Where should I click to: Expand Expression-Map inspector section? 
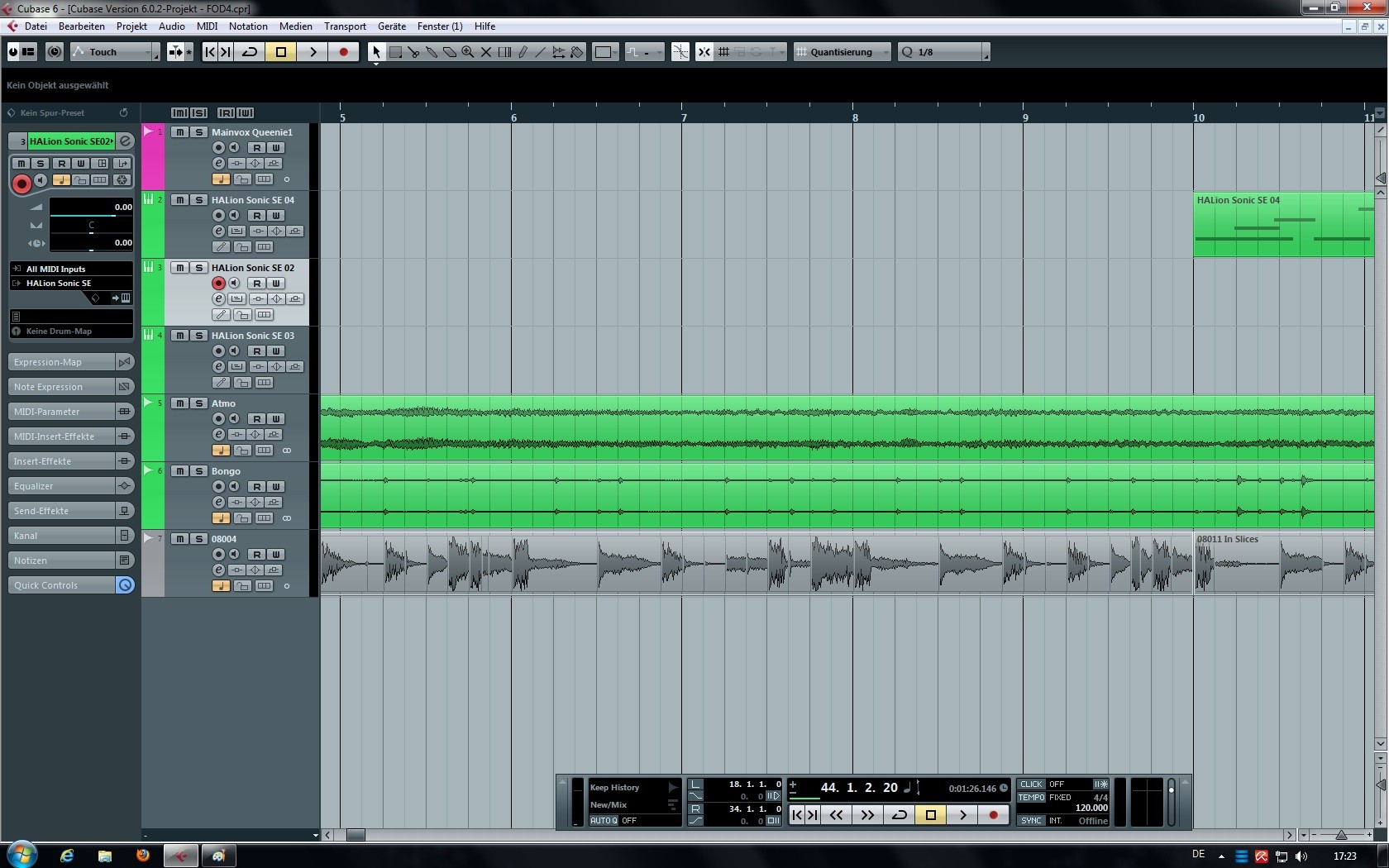point(70,362)
